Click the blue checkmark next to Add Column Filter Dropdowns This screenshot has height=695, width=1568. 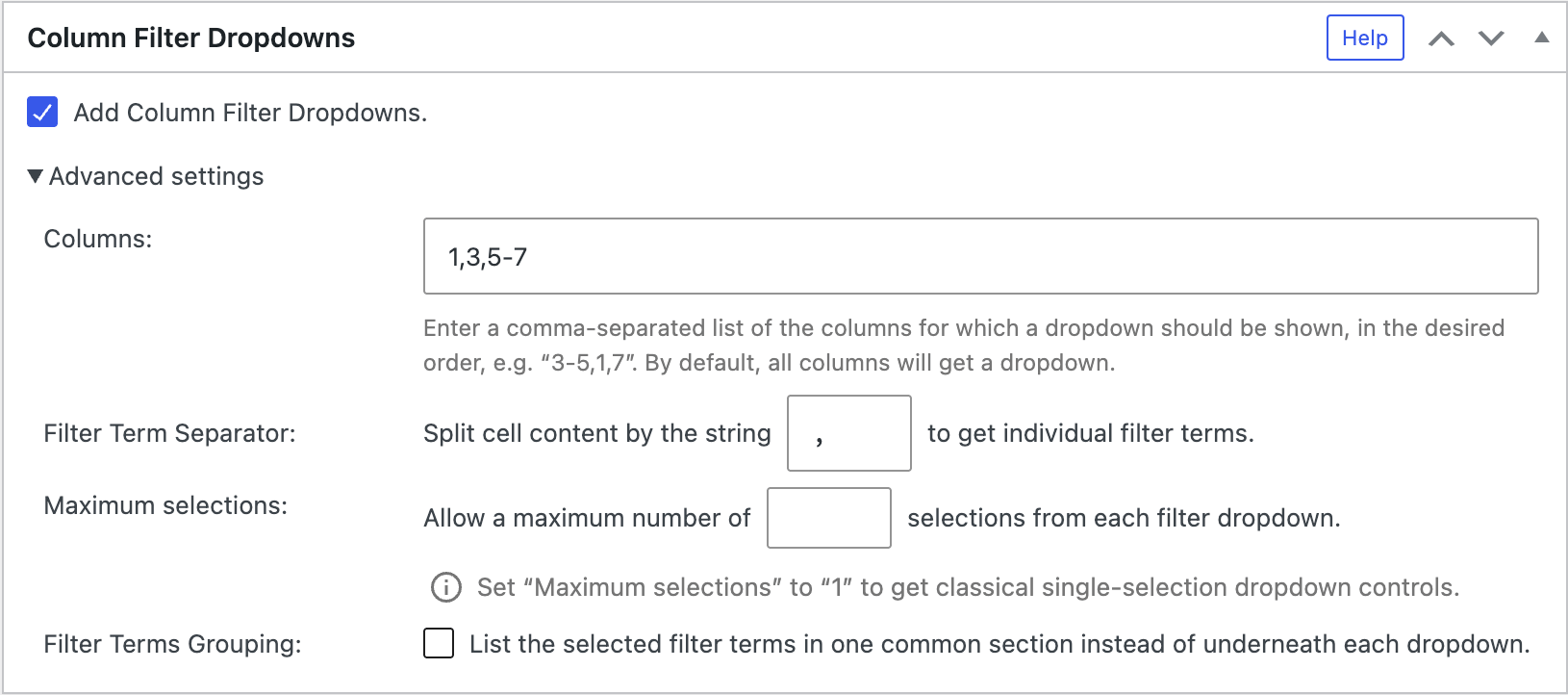(41, 113)
